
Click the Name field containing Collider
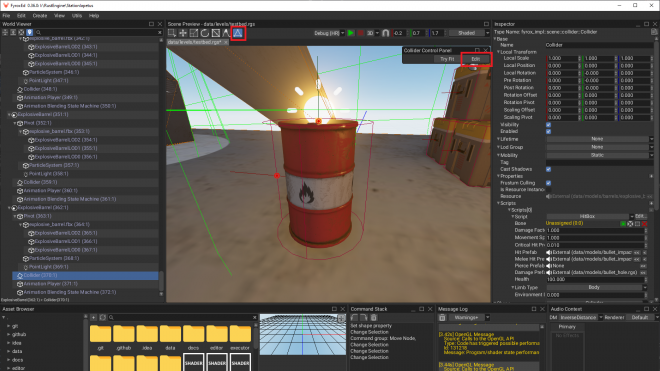[599, 45]
